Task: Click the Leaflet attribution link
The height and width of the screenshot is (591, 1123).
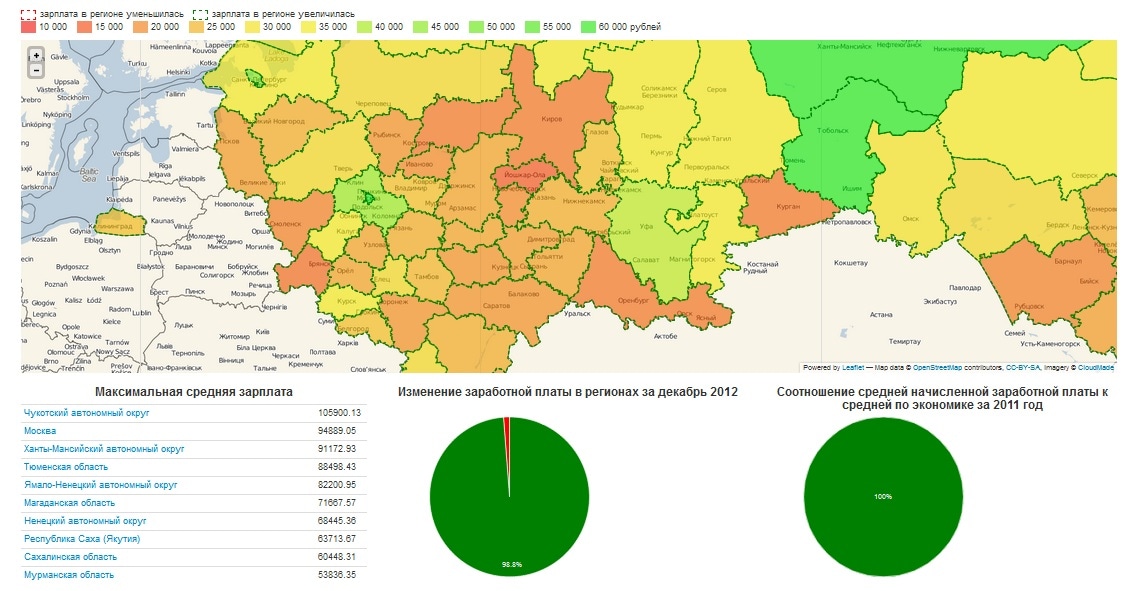Action: tap(851, 367)
